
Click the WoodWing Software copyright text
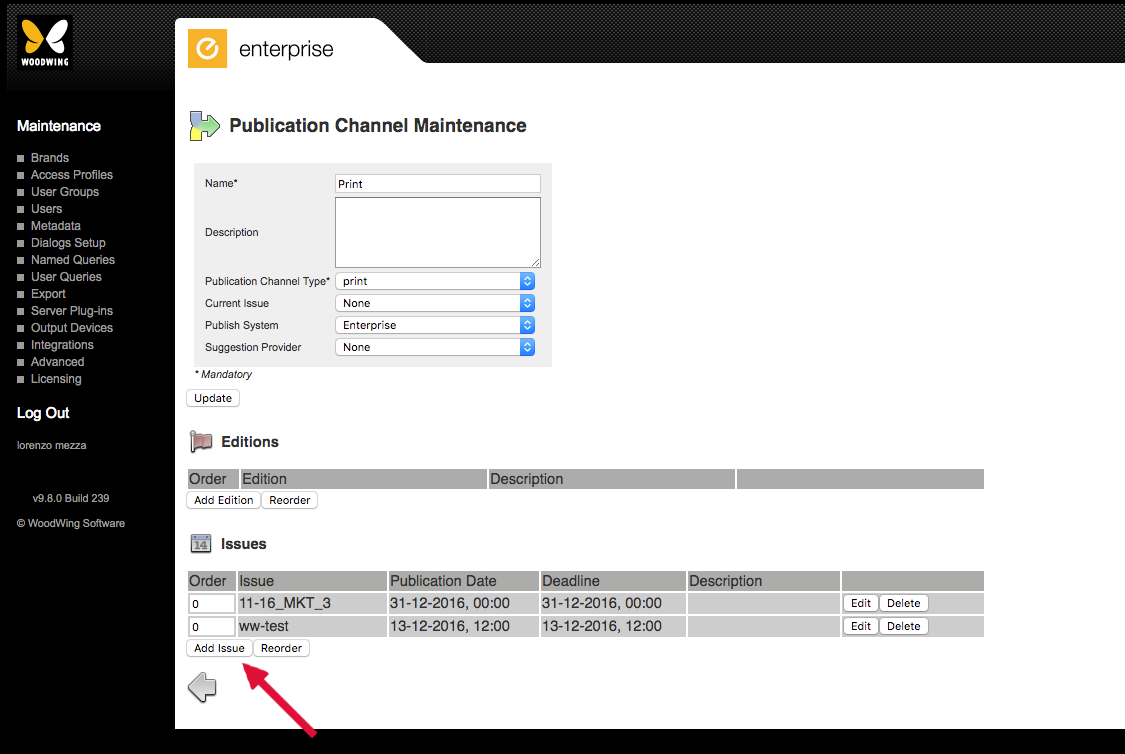(x=71, y=524)
